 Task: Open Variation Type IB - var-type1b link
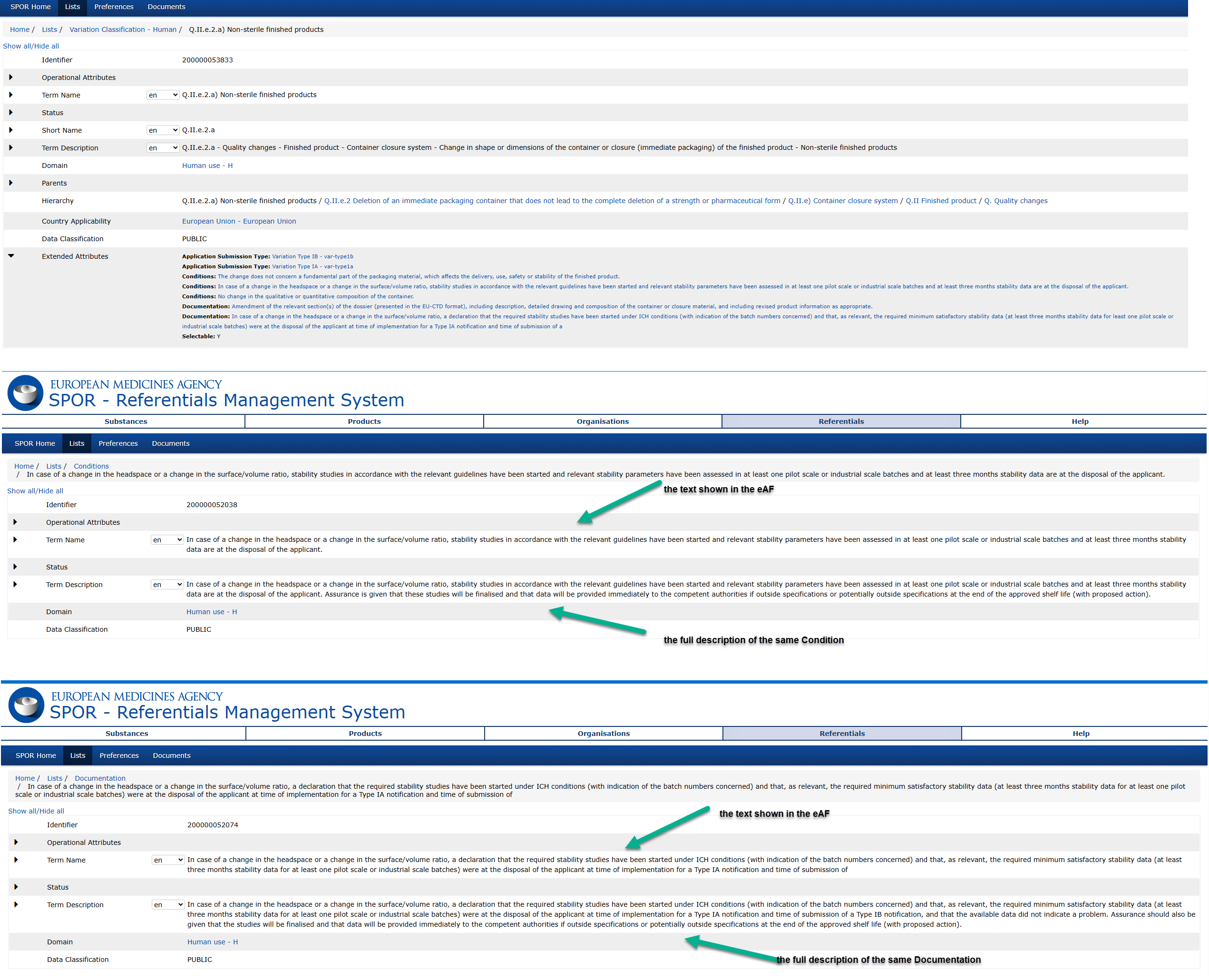click(312, 257)
